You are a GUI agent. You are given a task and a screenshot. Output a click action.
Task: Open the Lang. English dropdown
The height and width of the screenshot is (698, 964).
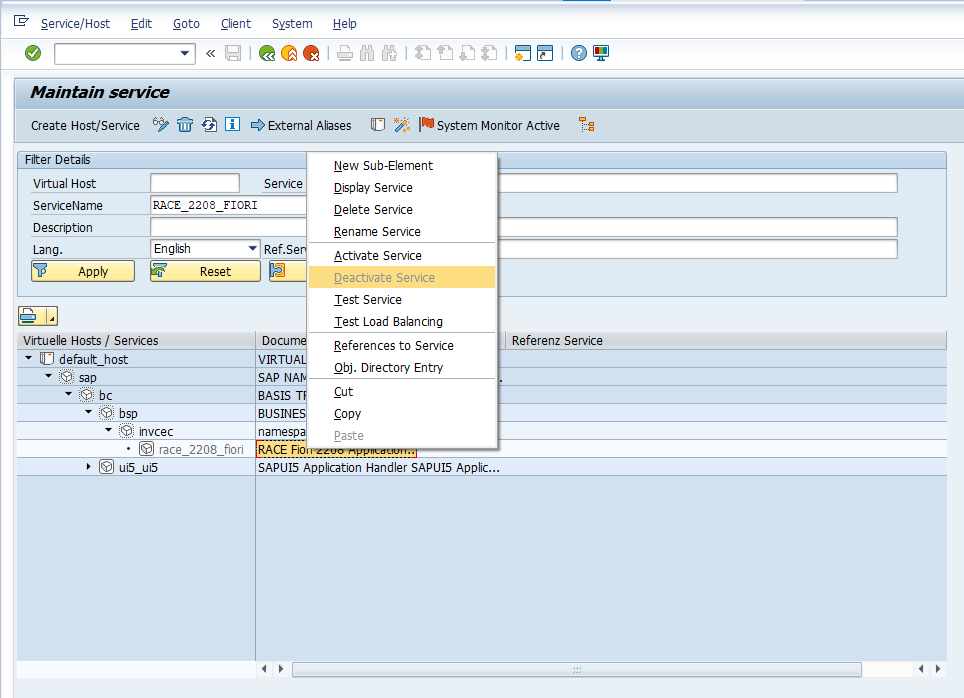(x=252, y=249)
